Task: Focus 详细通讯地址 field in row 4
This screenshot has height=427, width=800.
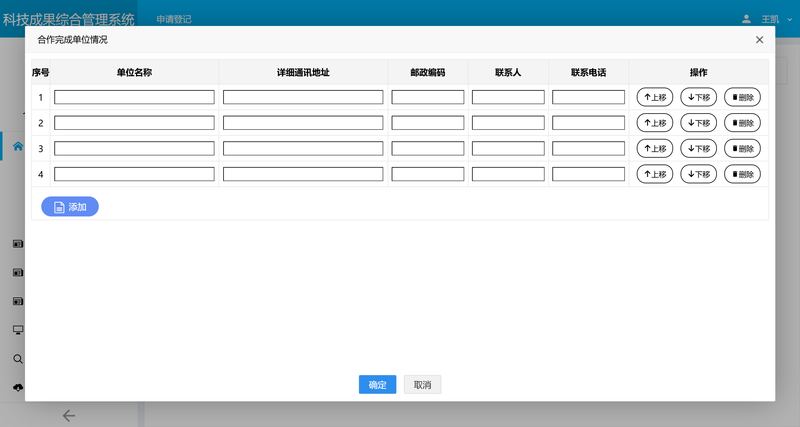Action: point(303,174)
